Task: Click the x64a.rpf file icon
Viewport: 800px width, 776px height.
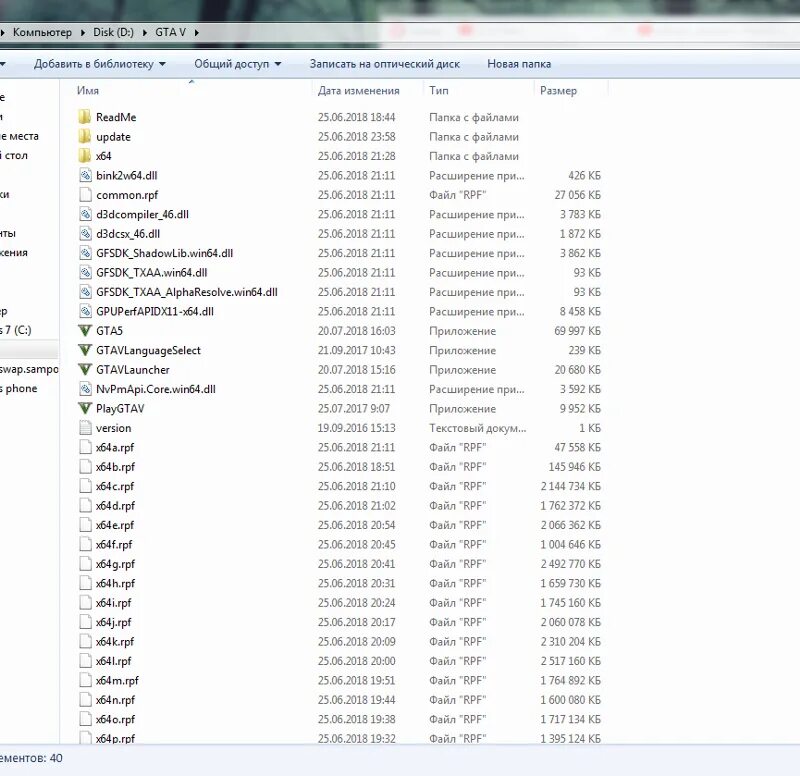Action: coord(85,447)
